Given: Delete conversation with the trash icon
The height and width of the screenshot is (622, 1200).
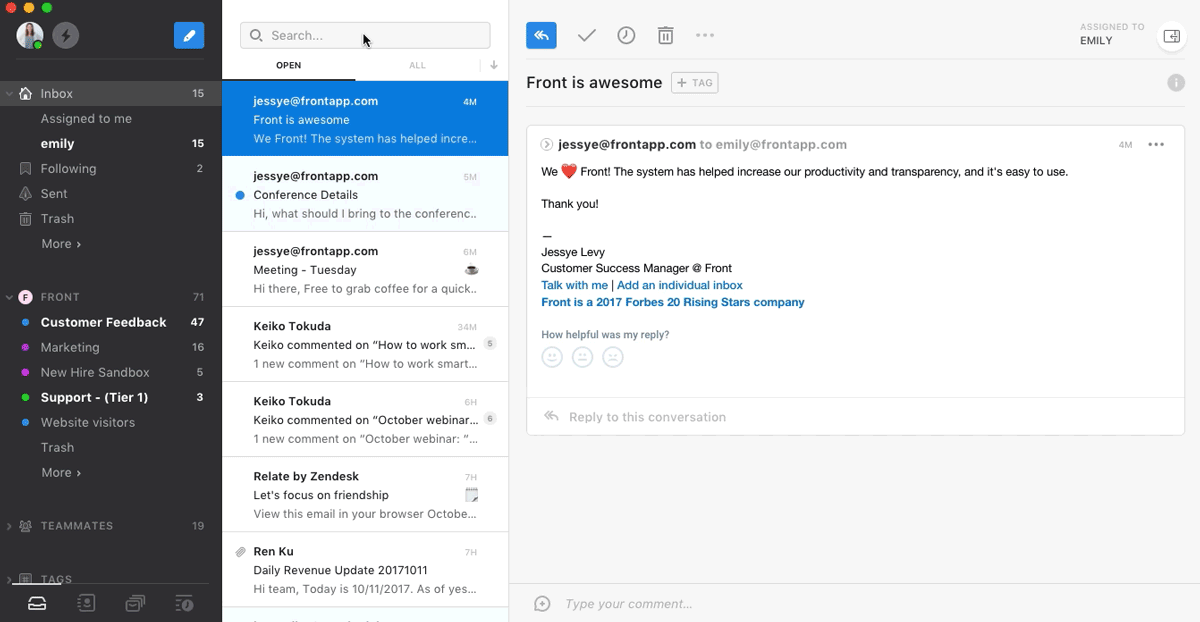Looking at the screenshot, I should point(665,35).
